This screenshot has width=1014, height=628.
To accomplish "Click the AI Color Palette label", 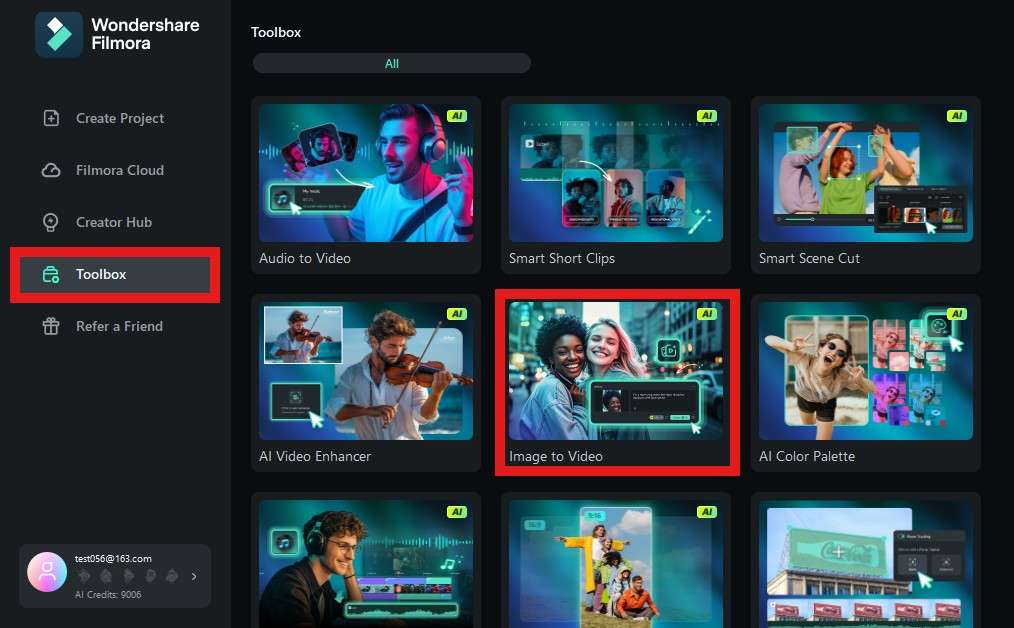I will (x=806, y=456).
